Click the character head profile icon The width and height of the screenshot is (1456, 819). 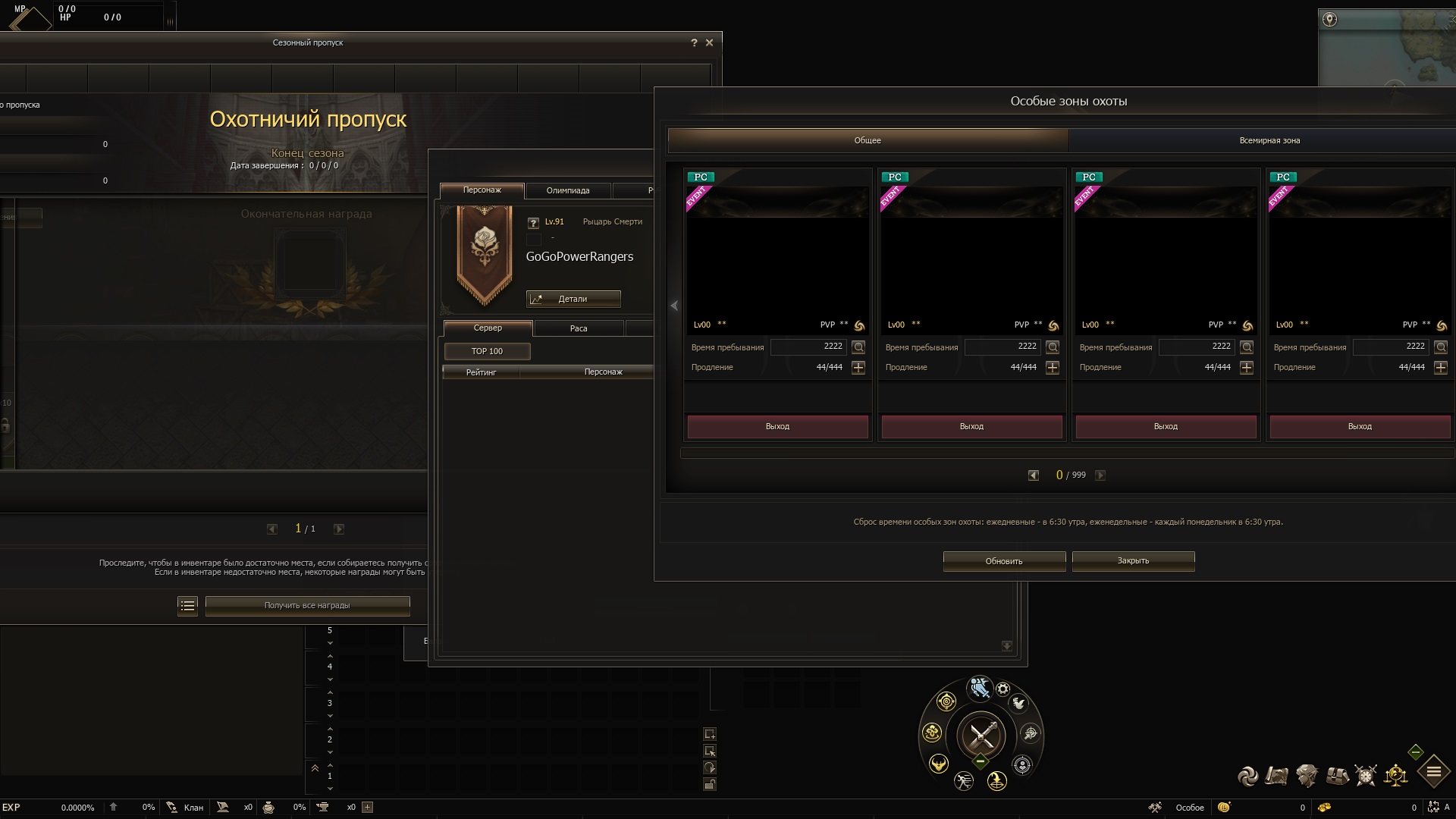click(1307, 775)
